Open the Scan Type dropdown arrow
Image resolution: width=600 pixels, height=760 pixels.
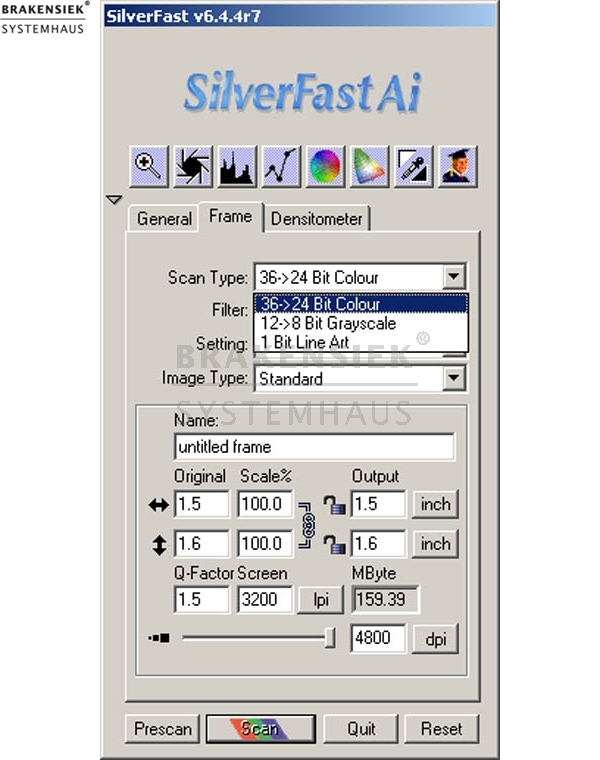(454, 277)
